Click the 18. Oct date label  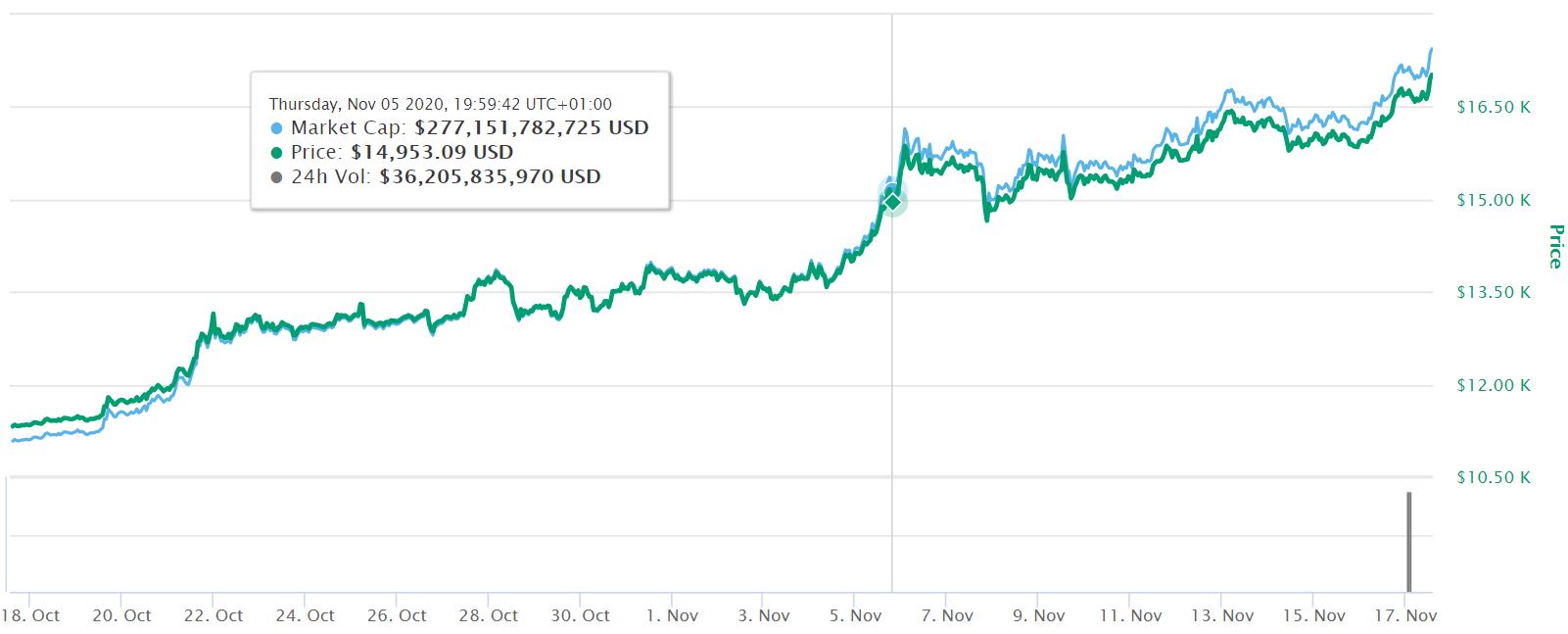[x=31, y=616]
